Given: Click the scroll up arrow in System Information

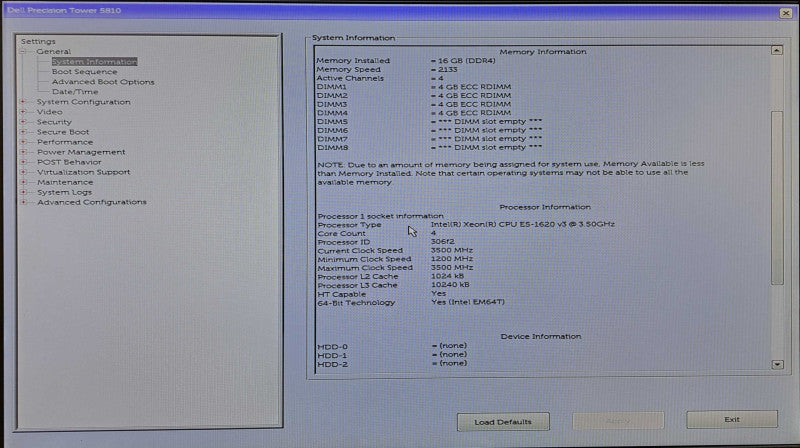Looking at the screenshot, I should [777, 51].
